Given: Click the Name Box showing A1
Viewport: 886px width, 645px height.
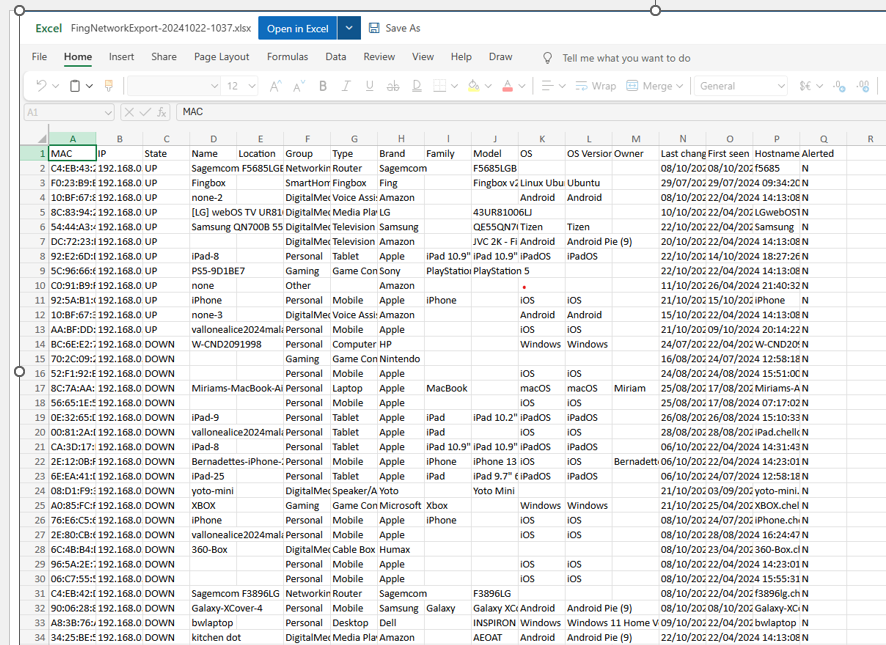Looking at the screenshot, I should click(x=69, y=112).
